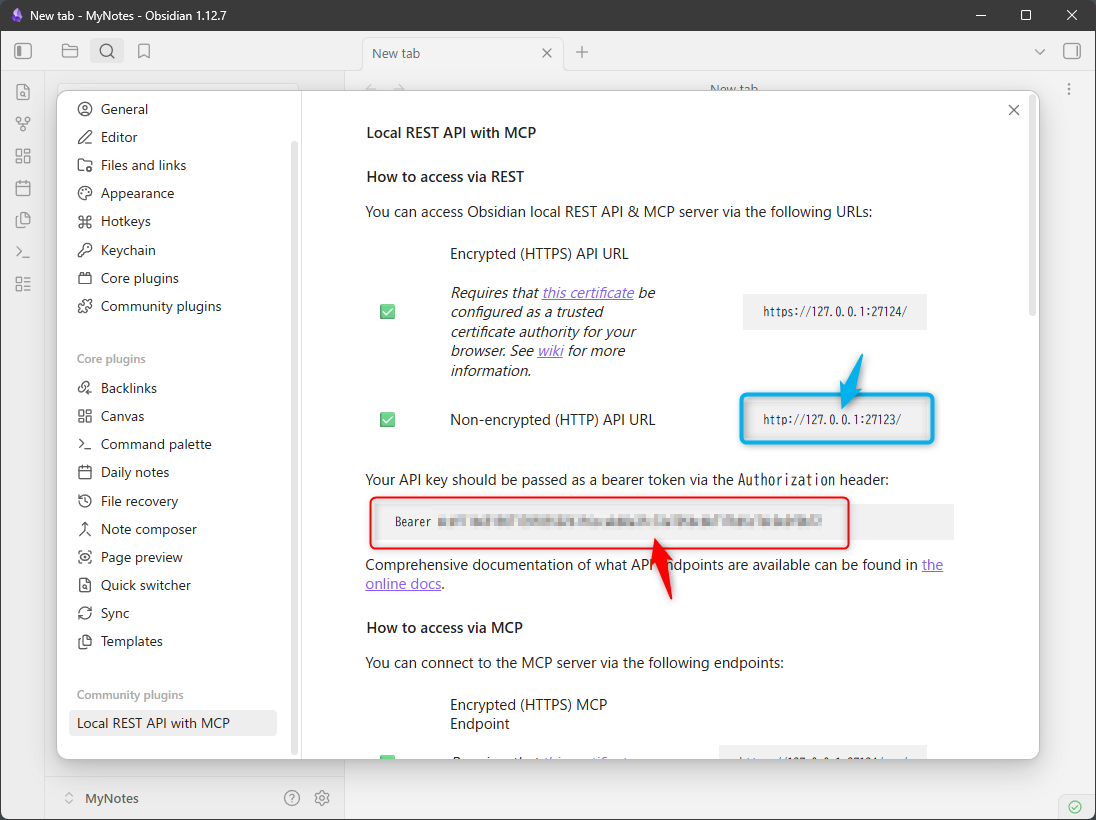Open the tab more options menu
This screenshot has width=1096, height=820.
(1069, 89)
